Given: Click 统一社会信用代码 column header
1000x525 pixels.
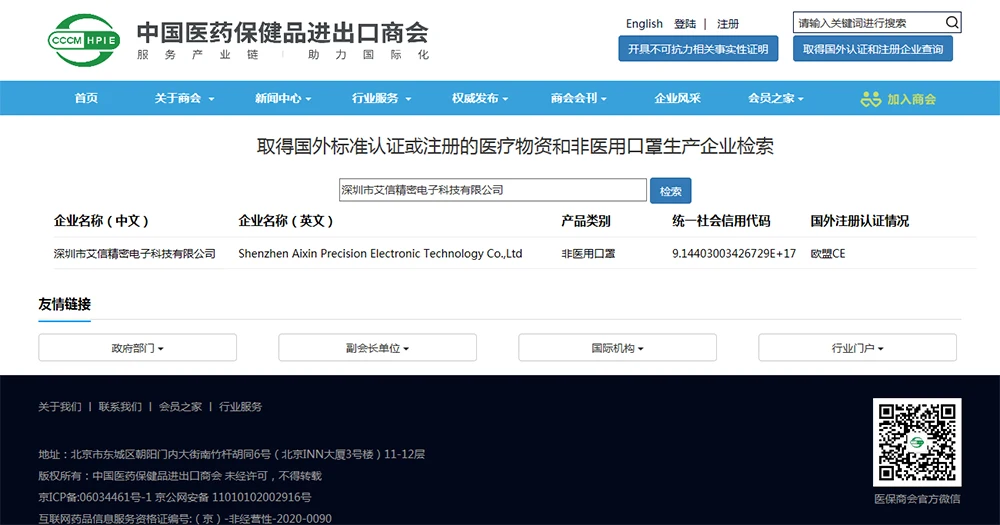Looking at the screenshot, I should [x=721, y=221].
